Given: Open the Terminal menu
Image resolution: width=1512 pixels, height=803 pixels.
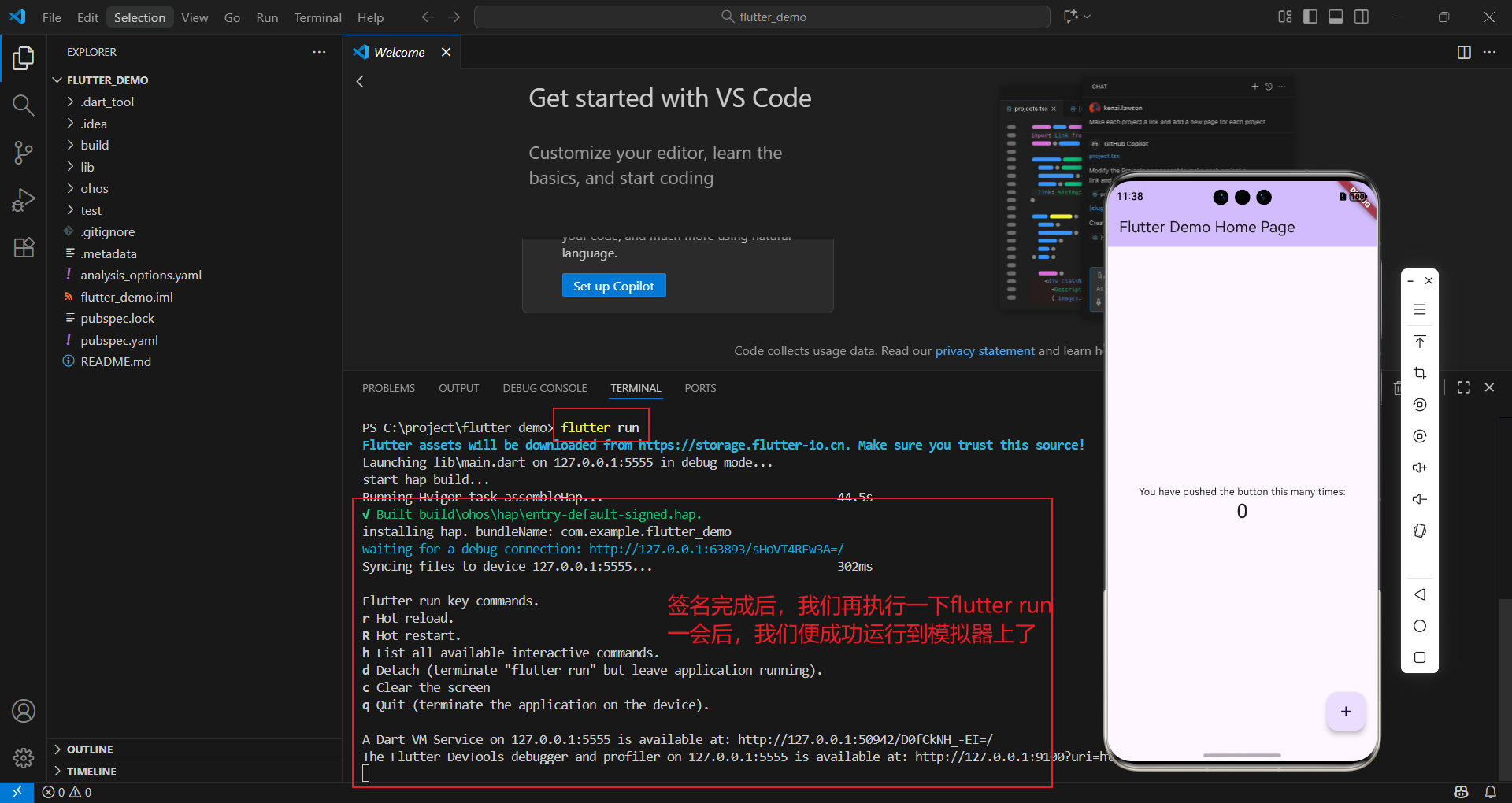Looking at the screenshot, I should point(317,17).
